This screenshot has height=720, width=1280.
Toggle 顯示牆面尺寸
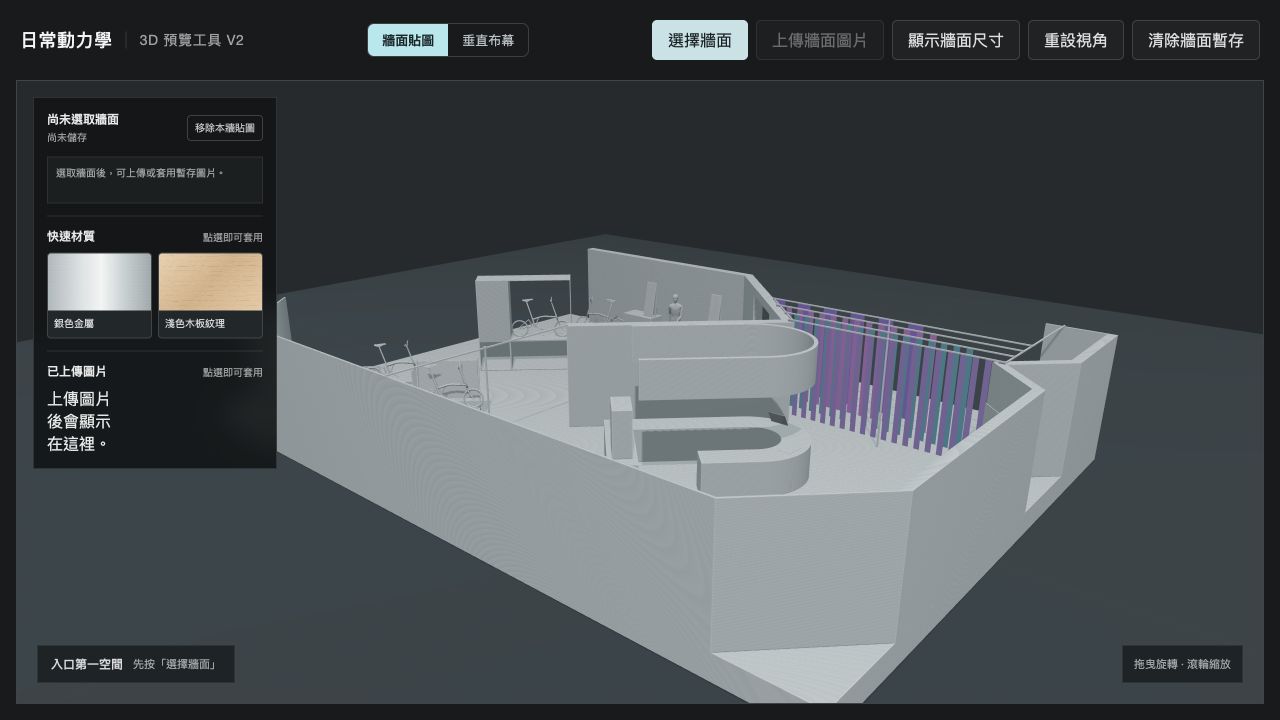pos(956,40)
